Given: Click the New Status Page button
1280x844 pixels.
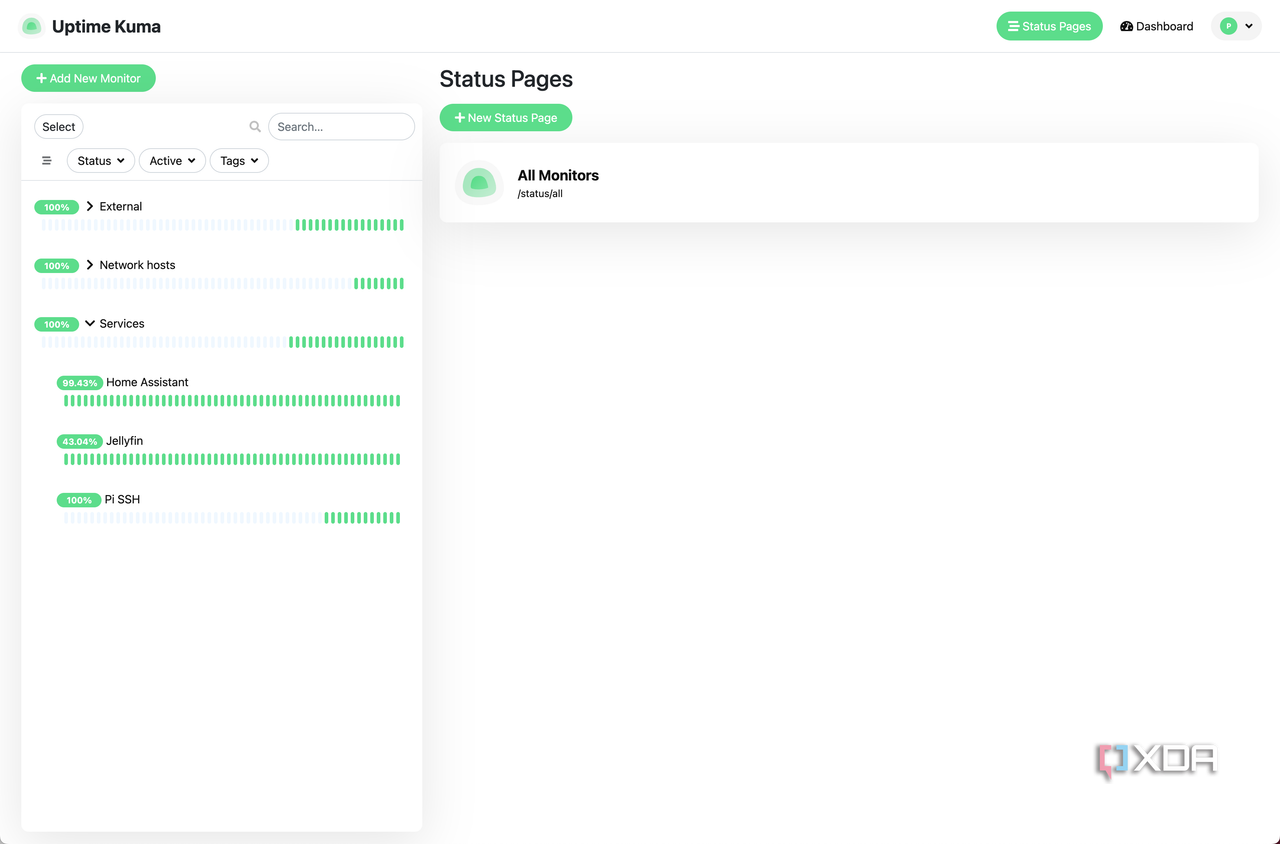Looking at the screenshot, I should (x=506, y=118).
